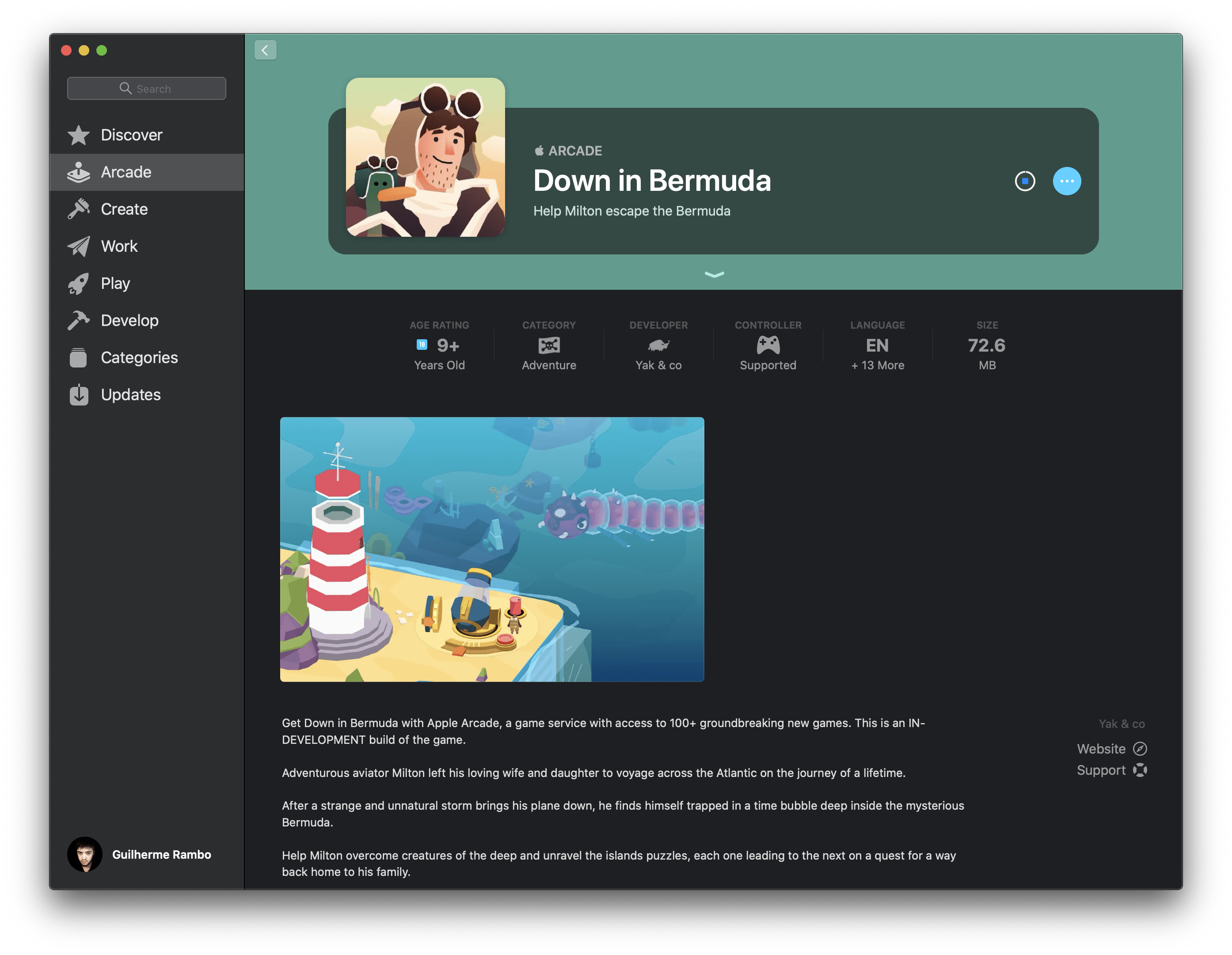Open the lighthouse screenshot thumbnail
The height and width of the screenshot is (955, 1232).
coord(492,549)
